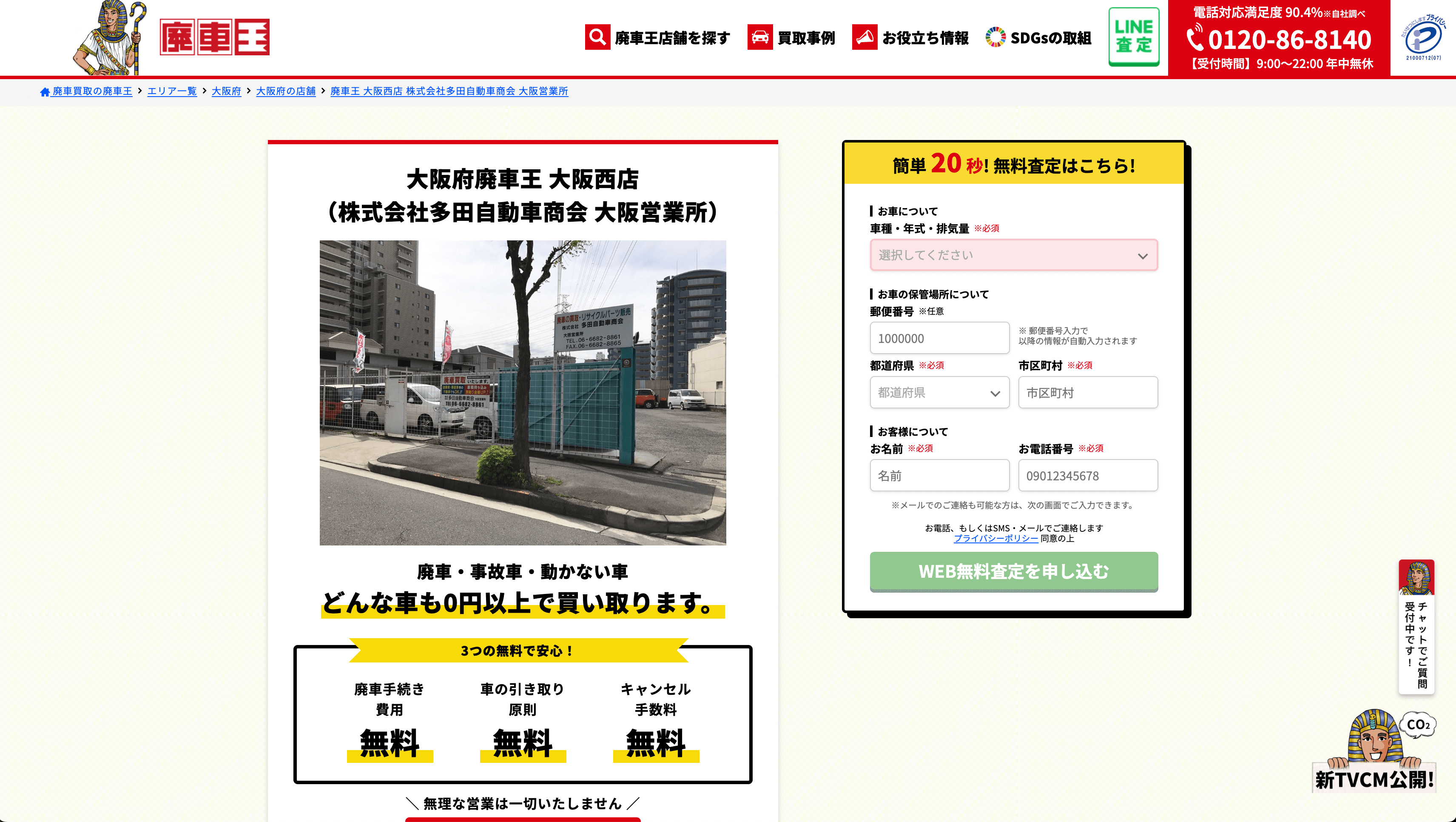The height and width of the screenshot is (822, 1456).
Task: Click the 新TVCM公開 pharaoh banner
Action: pyautogui.click(x=1374, y=751)
